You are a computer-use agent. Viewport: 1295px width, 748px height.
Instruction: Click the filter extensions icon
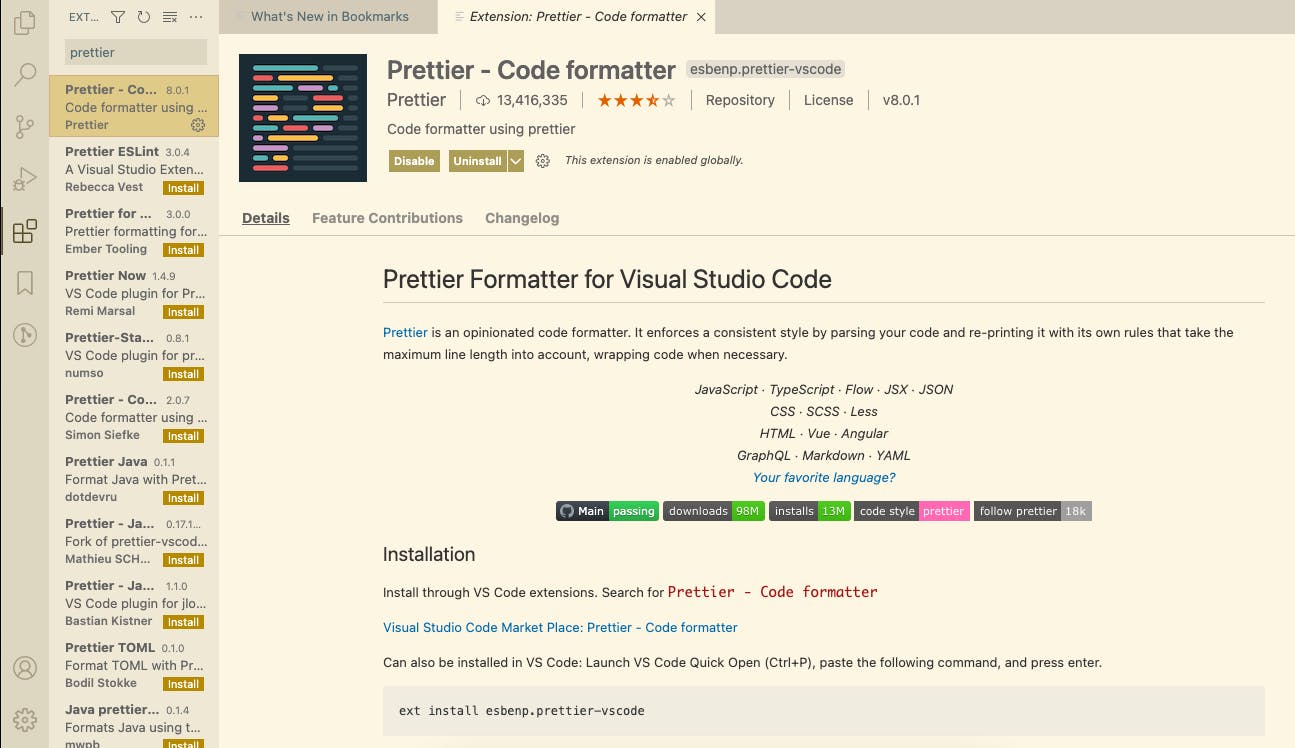pyautogui.click(x=118, y=17)
